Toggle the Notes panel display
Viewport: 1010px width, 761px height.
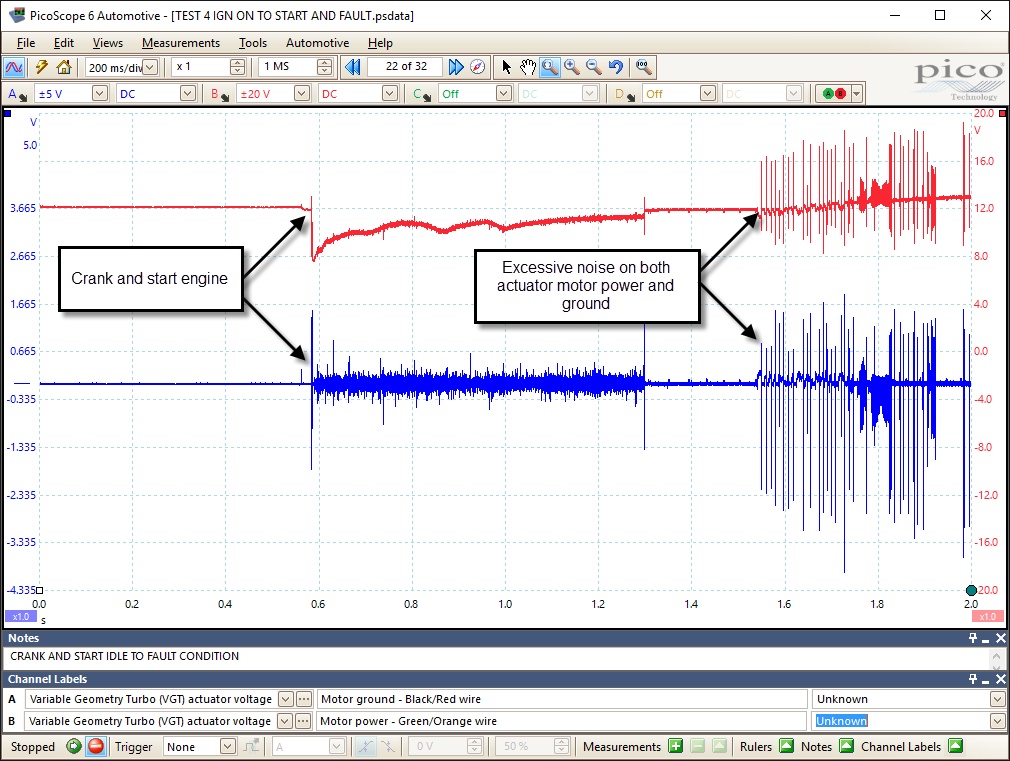pyautogui.click(x=845, y=746)
